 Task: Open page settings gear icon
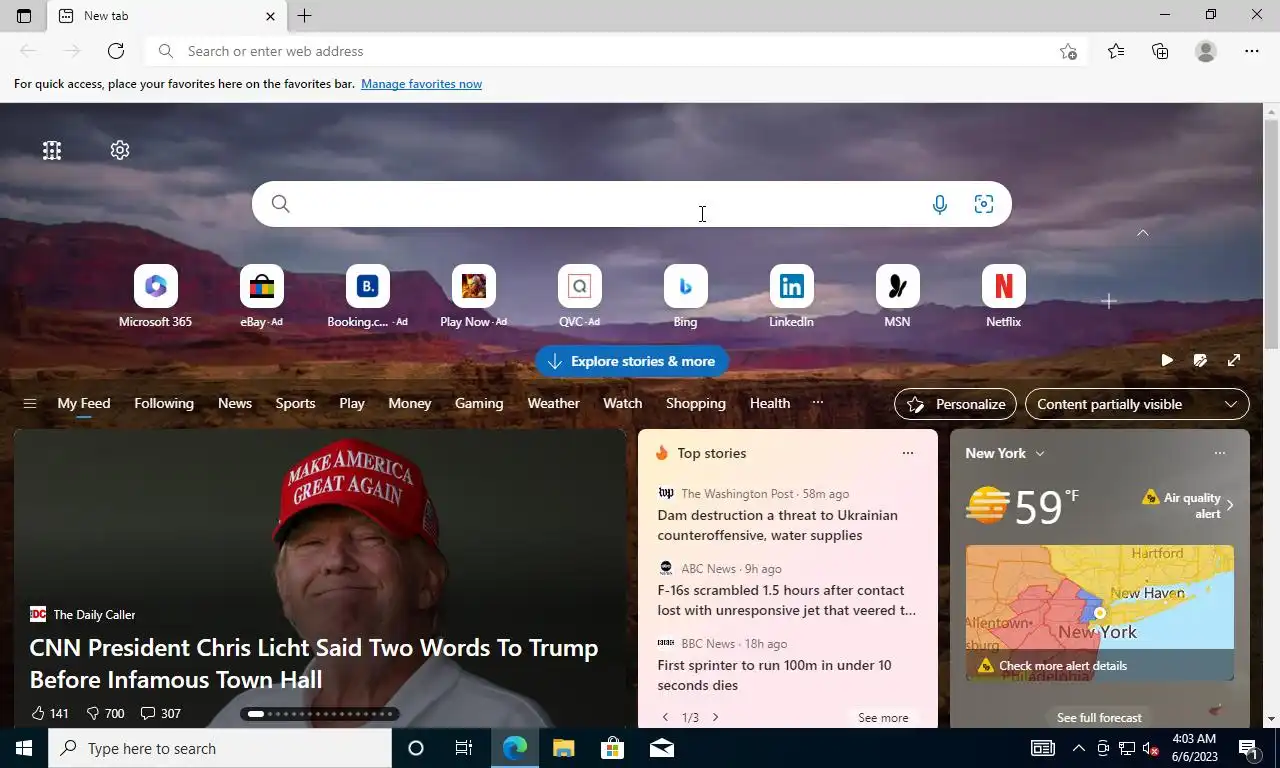(x=120, y=150)
